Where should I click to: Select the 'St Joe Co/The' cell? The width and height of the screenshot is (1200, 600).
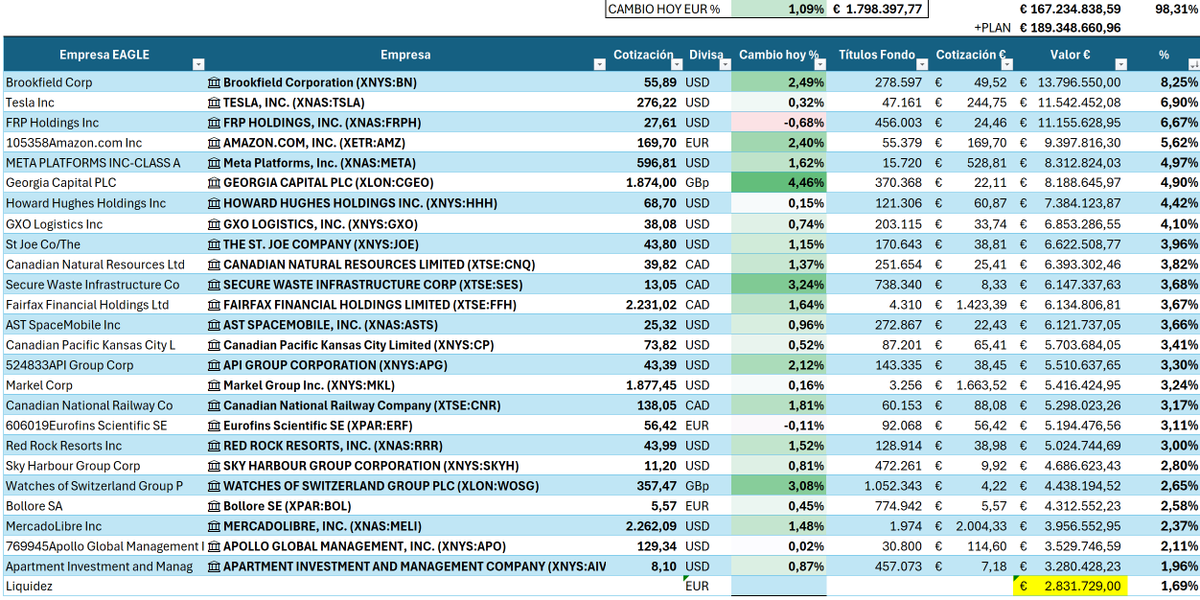(x=103, y=244)
